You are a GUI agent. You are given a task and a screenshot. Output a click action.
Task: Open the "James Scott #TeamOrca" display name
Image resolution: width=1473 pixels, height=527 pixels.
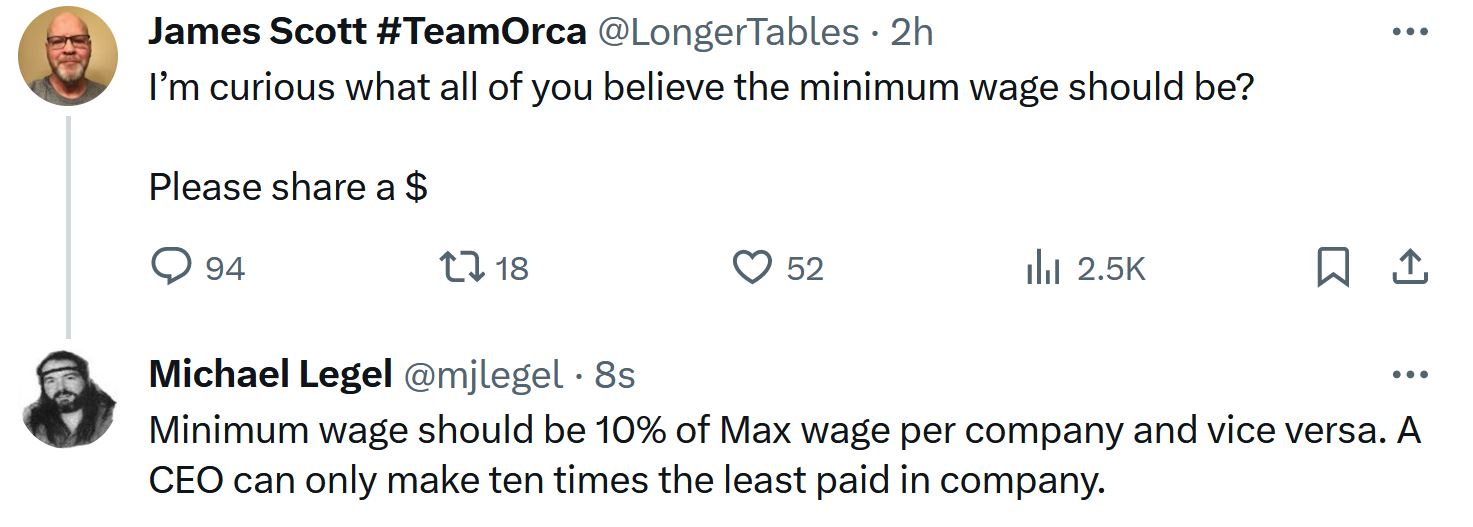tap(367, 32)
